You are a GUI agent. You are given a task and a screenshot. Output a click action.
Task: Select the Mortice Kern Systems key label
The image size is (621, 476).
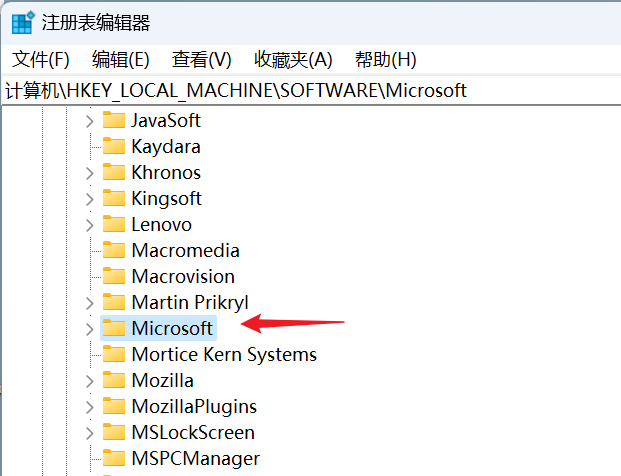(224, 355)
